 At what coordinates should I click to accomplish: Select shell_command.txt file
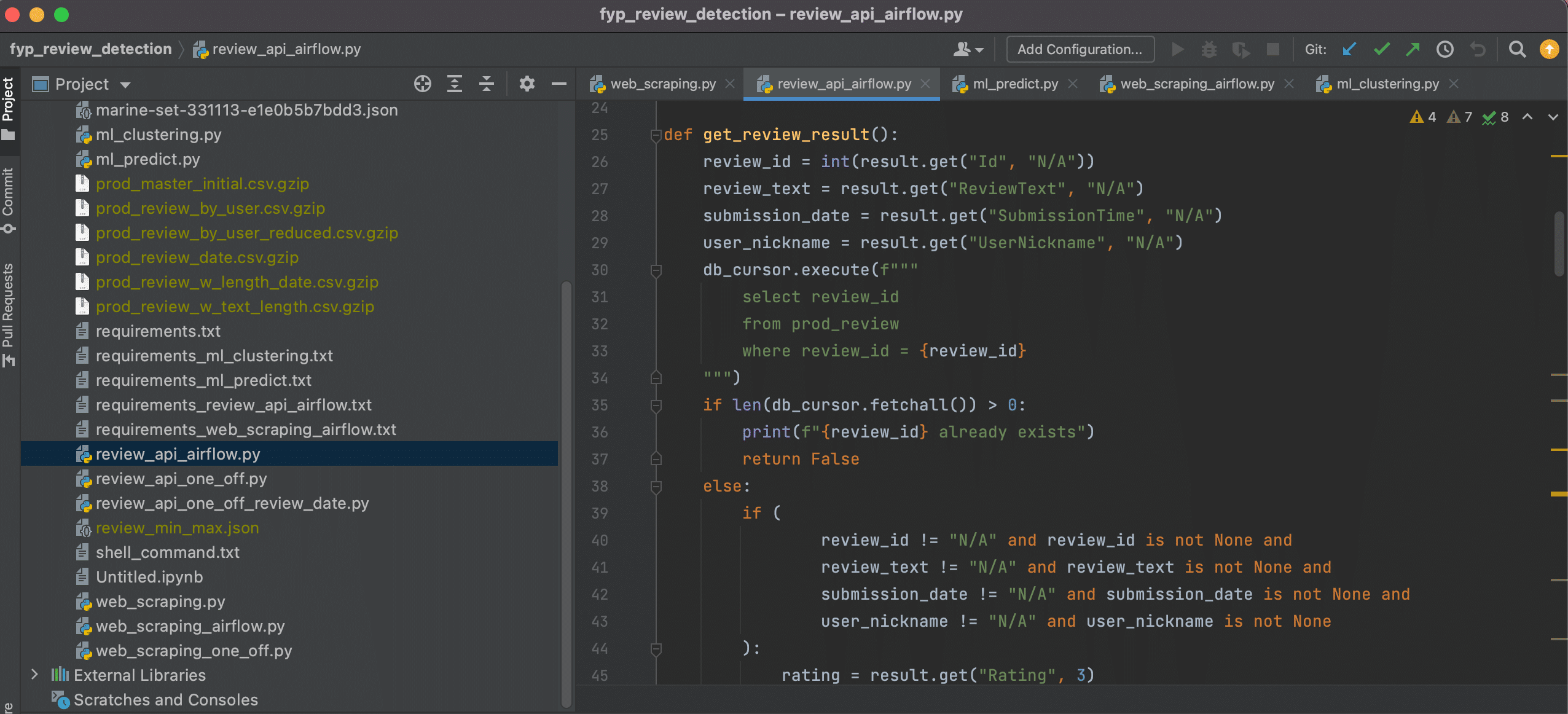click(x=168, y=552)
